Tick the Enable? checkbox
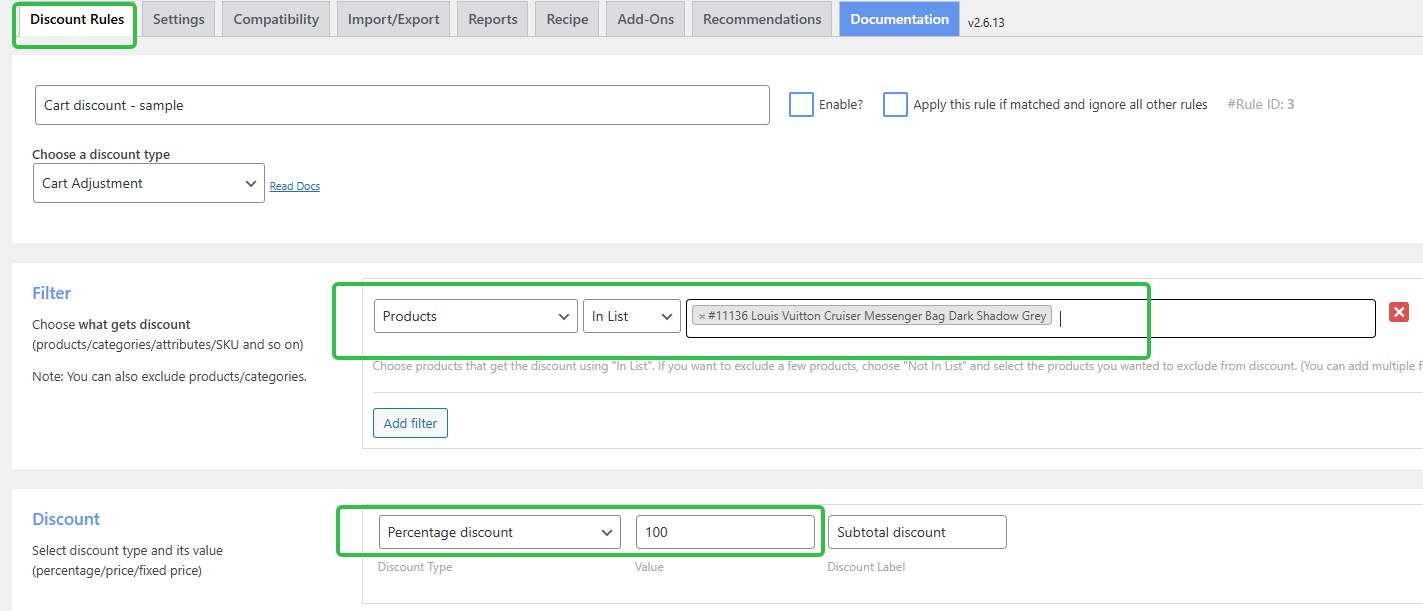1423x611 pixels. click(x=801, y=104)
